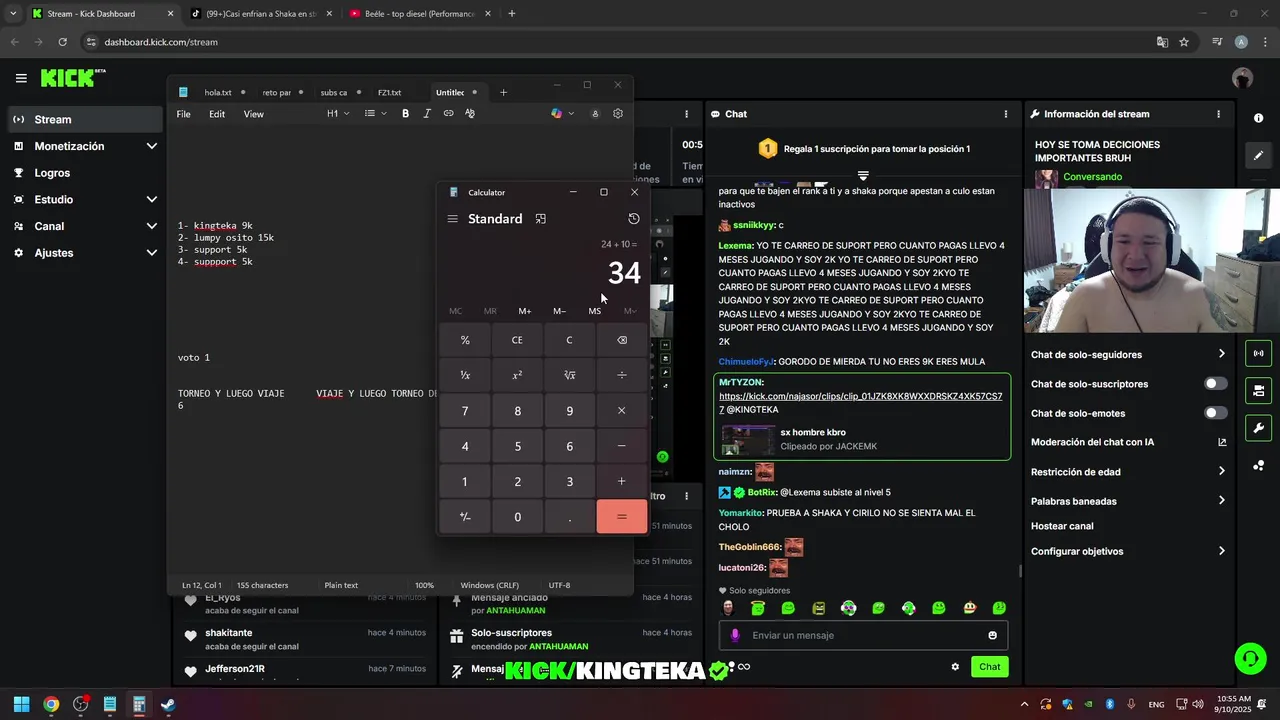1280x720 pixels.
Task: Open Calculator history
Action: (634, 219)
